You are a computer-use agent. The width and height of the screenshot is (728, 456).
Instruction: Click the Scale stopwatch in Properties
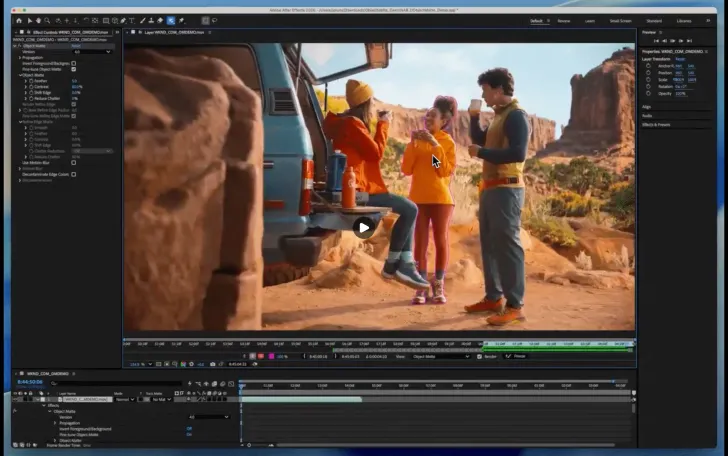648,79
